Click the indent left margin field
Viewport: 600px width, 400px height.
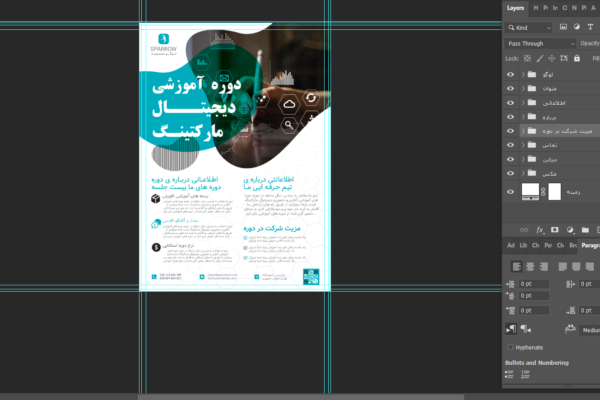click(534, 284)
